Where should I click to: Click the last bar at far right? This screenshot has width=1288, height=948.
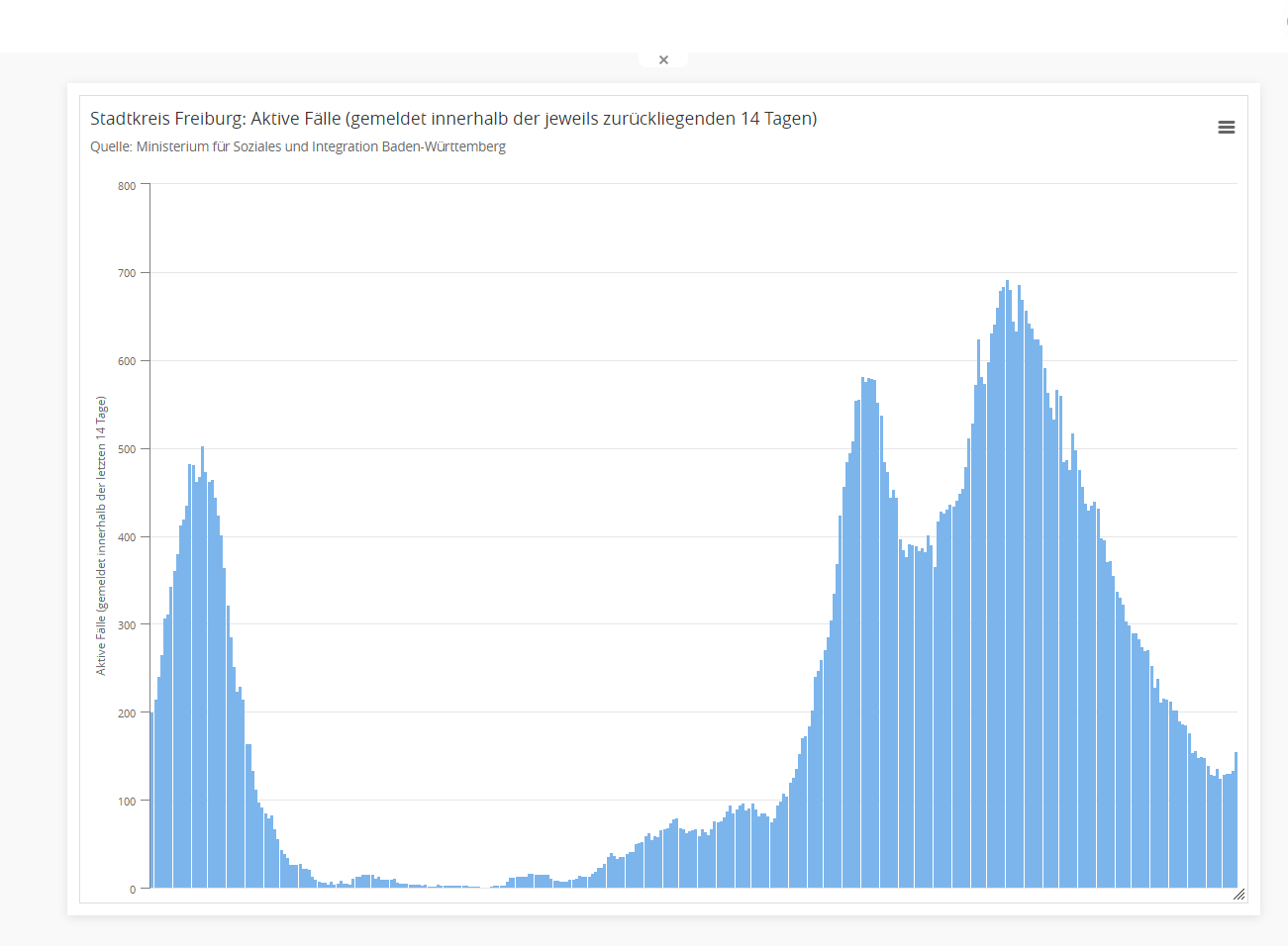point(1236,821)
